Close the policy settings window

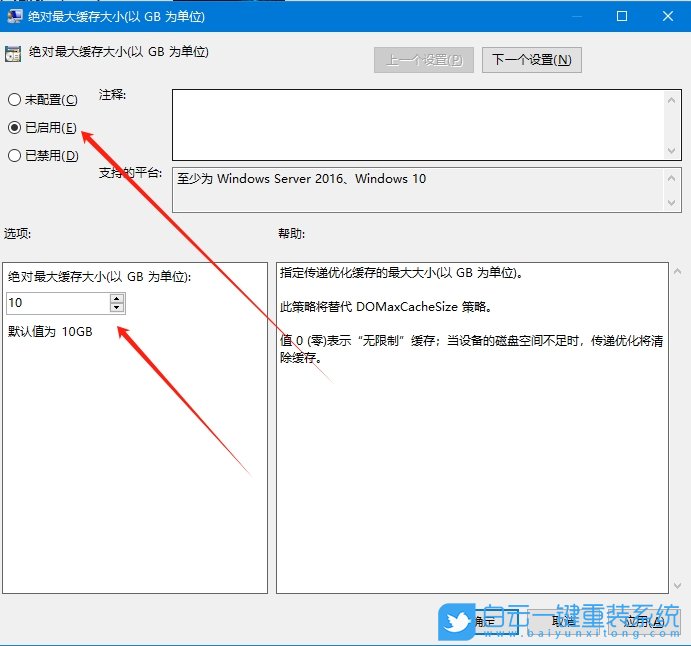(668, 16)
